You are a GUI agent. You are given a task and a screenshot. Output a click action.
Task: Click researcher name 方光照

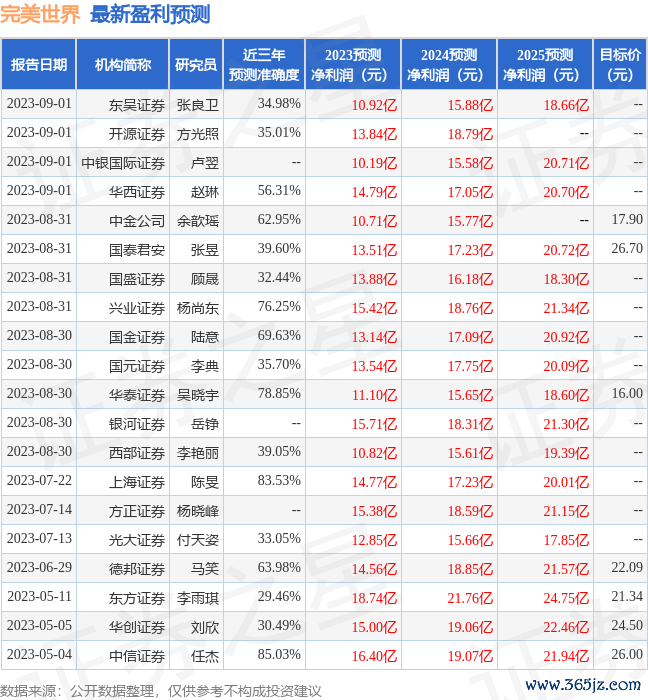click(198, 134)
